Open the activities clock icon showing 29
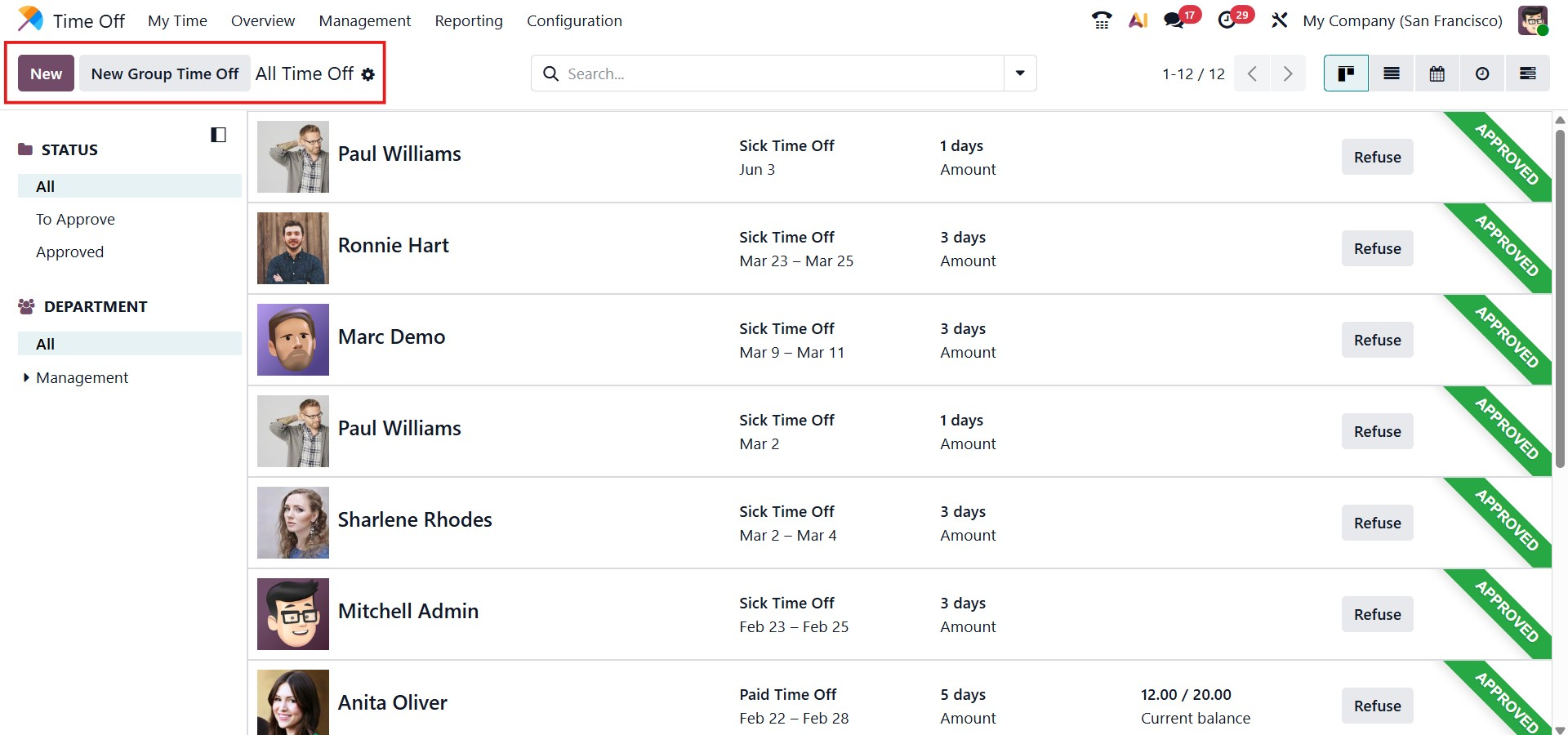 point(1227,20)
